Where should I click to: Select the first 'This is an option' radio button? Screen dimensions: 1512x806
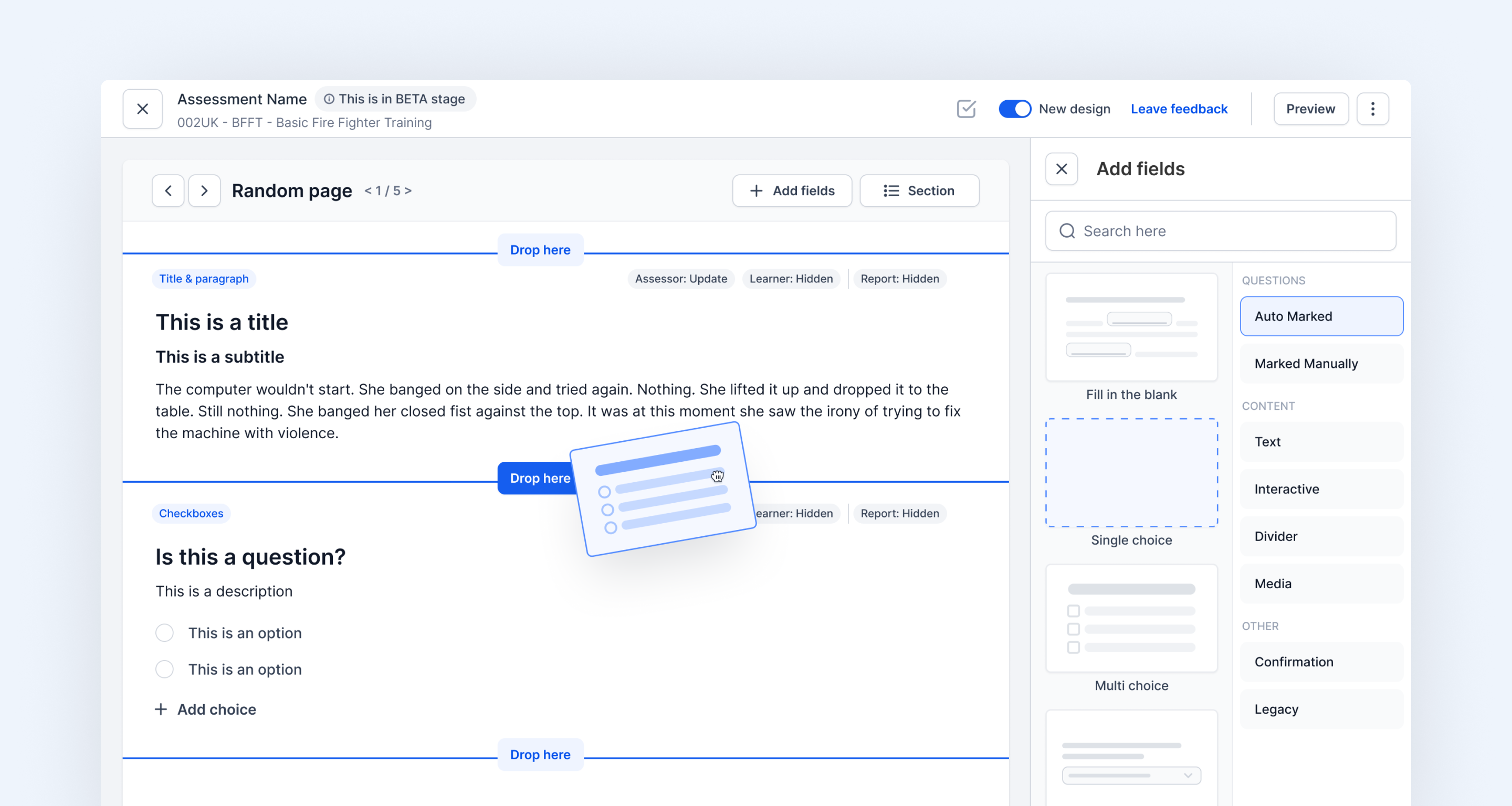[x=164, y=633]
